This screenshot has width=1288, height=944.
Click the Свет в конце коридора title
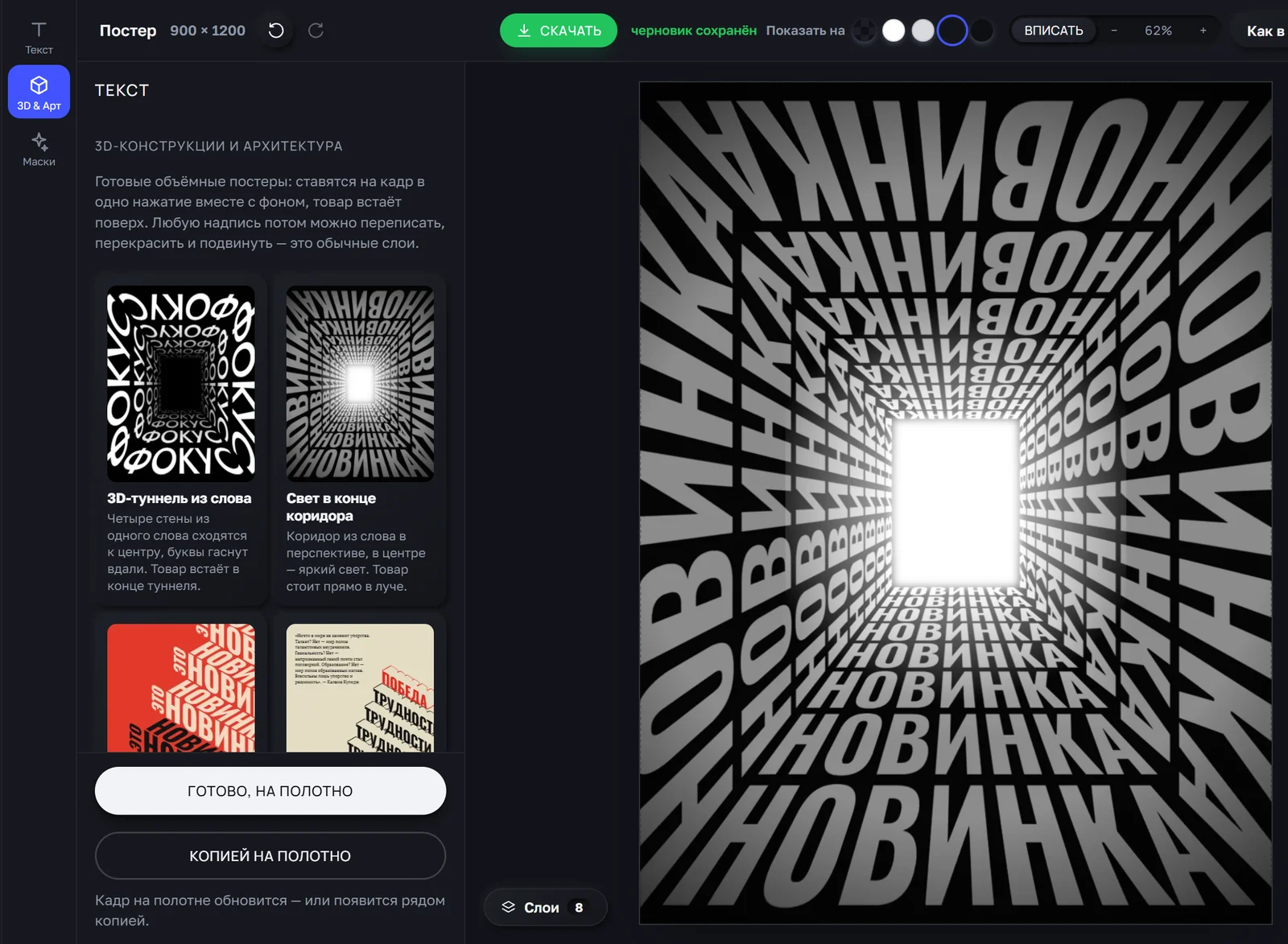tap(331, 507)
